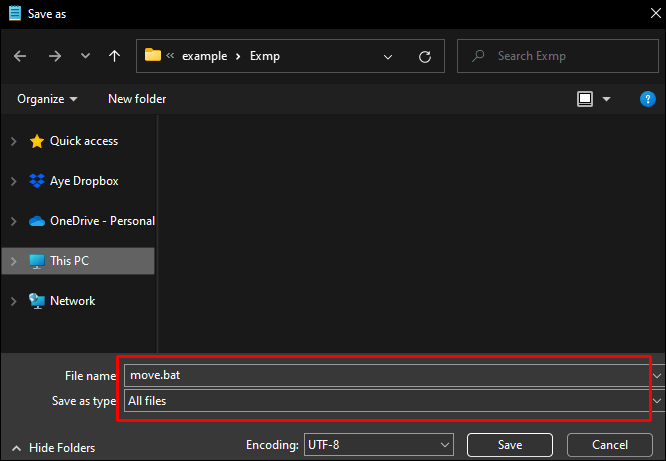Image resolution: width=666 pixels, height=461 pixels.
Task: Select the Aye Dropbox icon
Action: tap(37, 181)
